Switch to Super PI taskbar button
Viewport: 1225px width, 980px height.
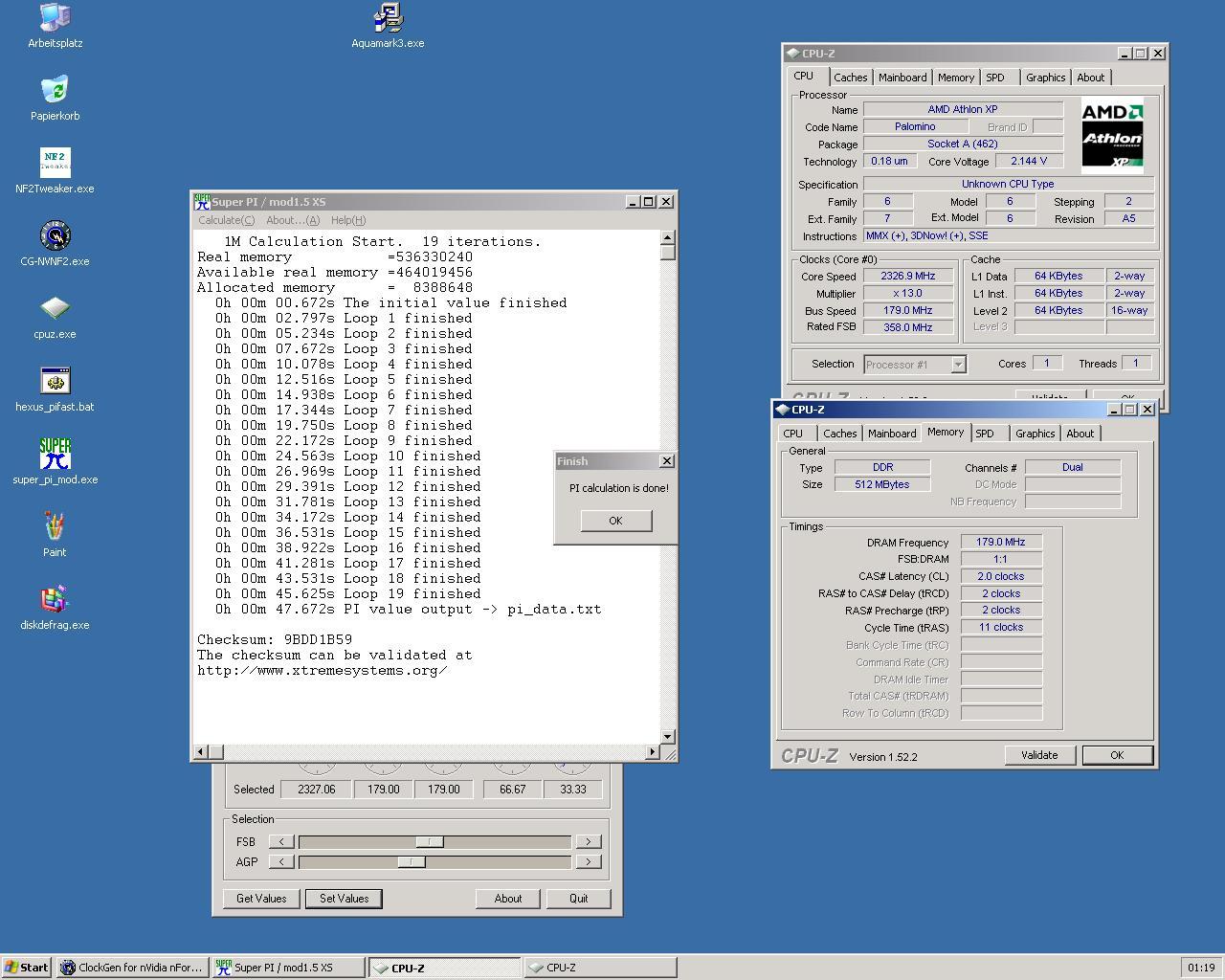click(x=288, y=968)
